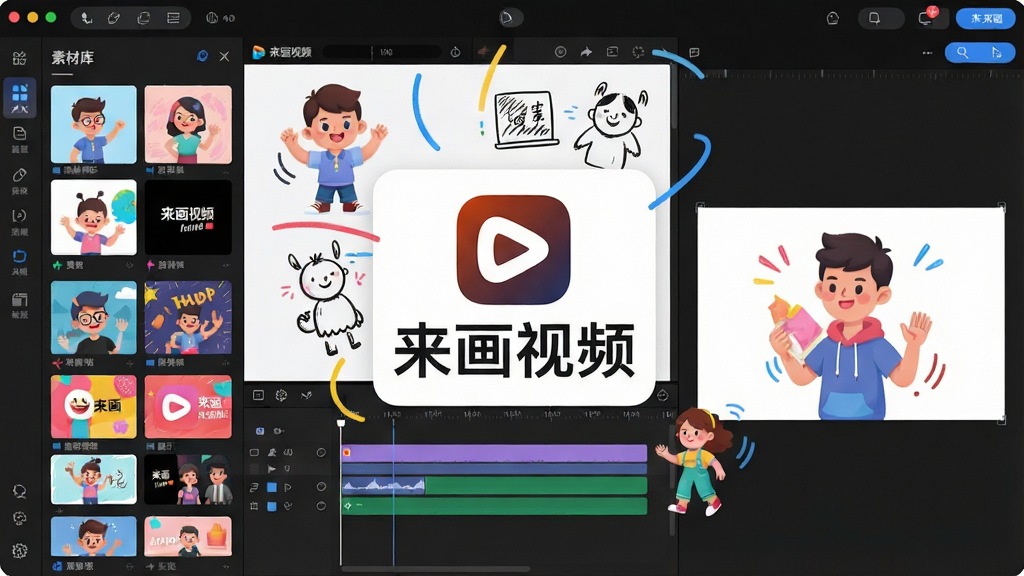Open the comment note icon beside canvas toolbar
Viewport: 1024px width, 576px height.
[x=694, y=52]
